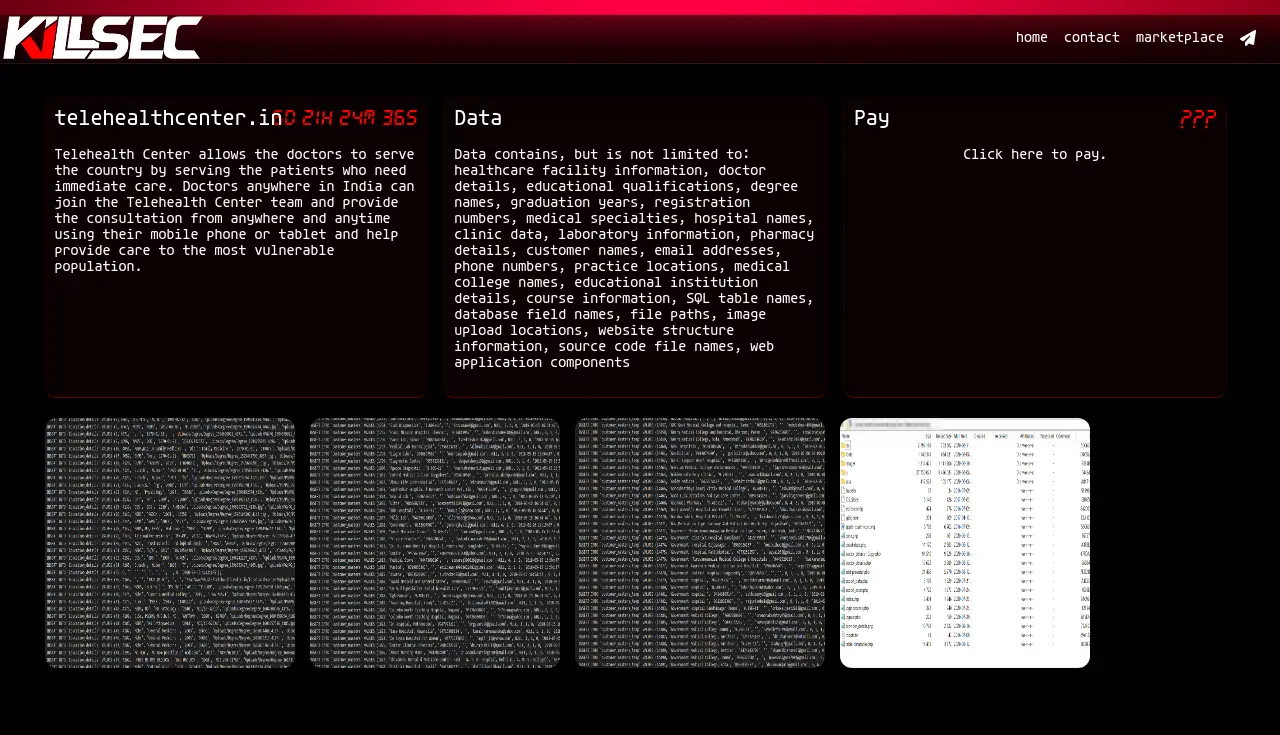Click the KillSec logo
The width and height of the screenshot is (1280, 735).
coord(102,38)
